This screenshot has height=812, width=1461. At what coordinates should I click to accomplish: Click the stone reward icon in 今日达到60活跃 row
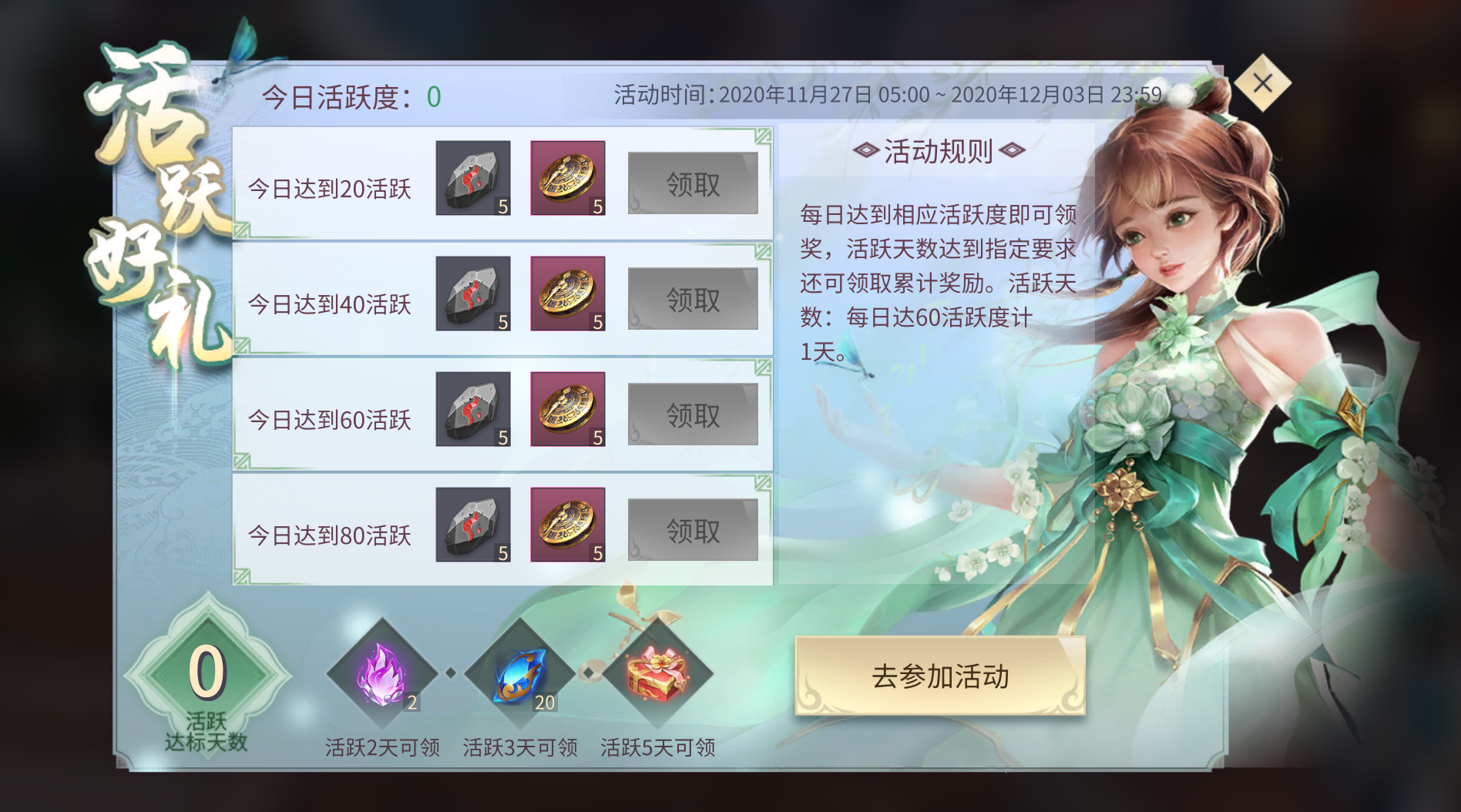[x=473, y=409]
